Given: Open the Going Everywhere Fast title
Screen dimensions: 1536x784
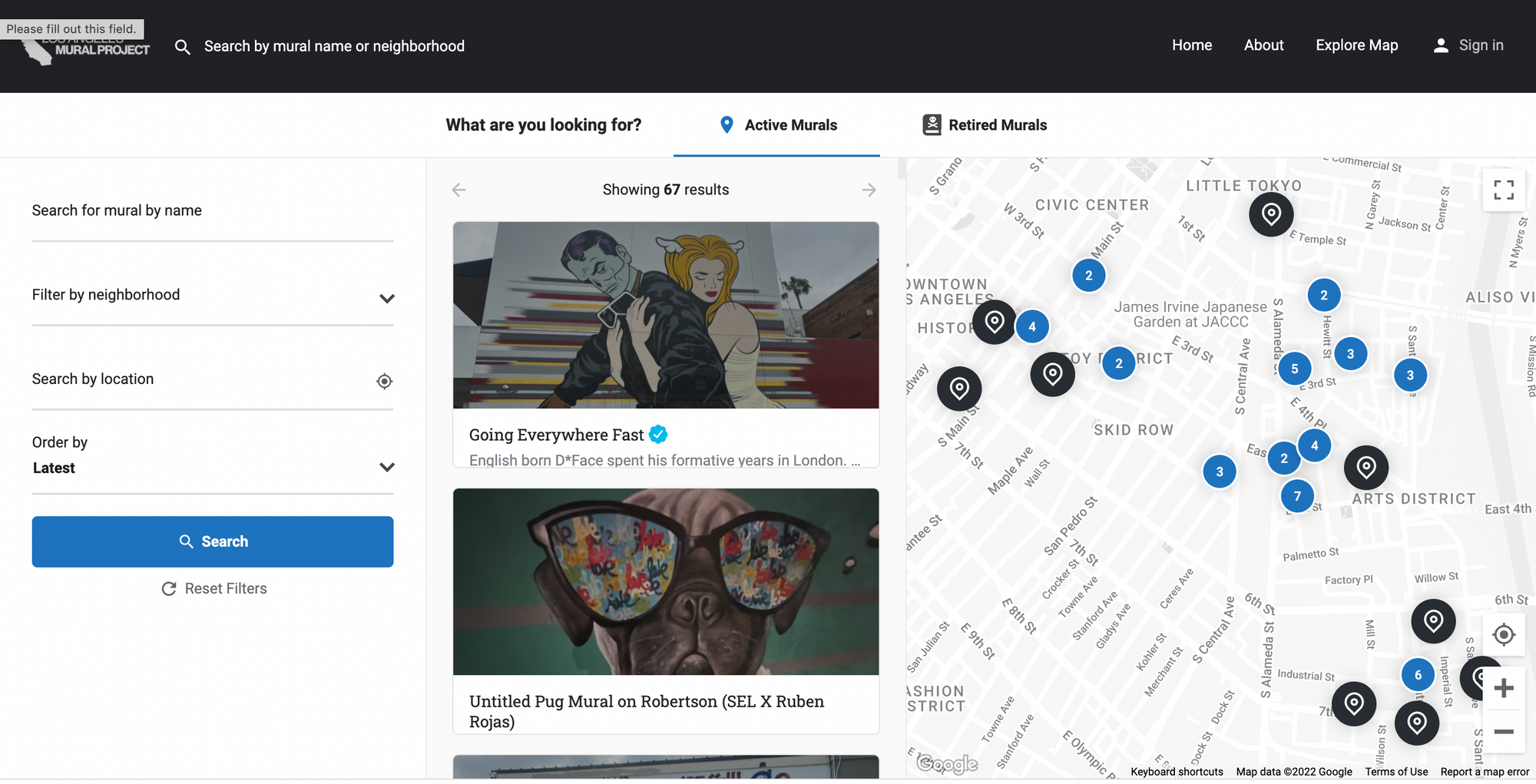Looking at the screenshot, I should tap(557, 435).
